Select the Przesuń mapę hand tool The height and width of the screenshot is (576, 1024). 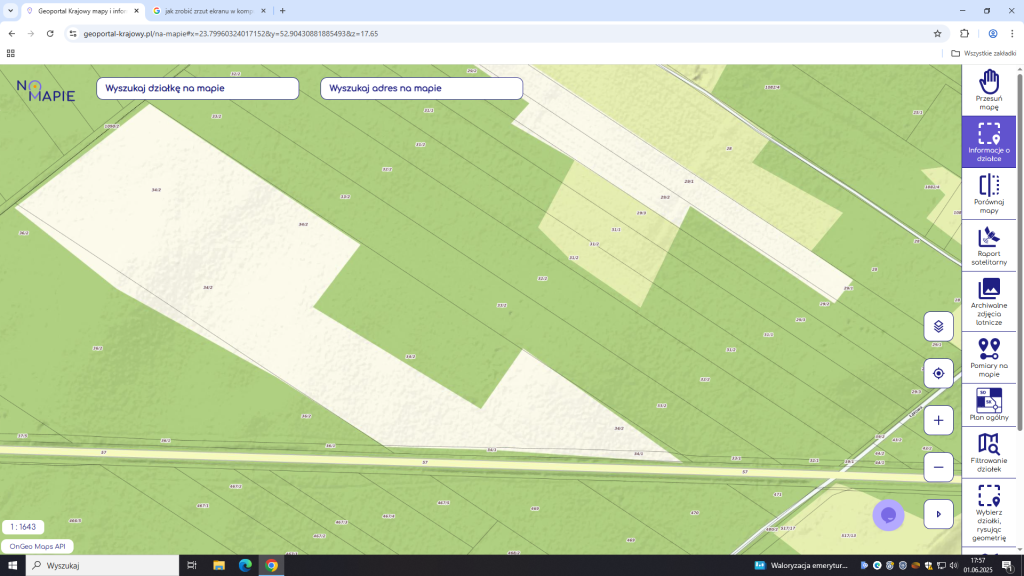[988, 90]
